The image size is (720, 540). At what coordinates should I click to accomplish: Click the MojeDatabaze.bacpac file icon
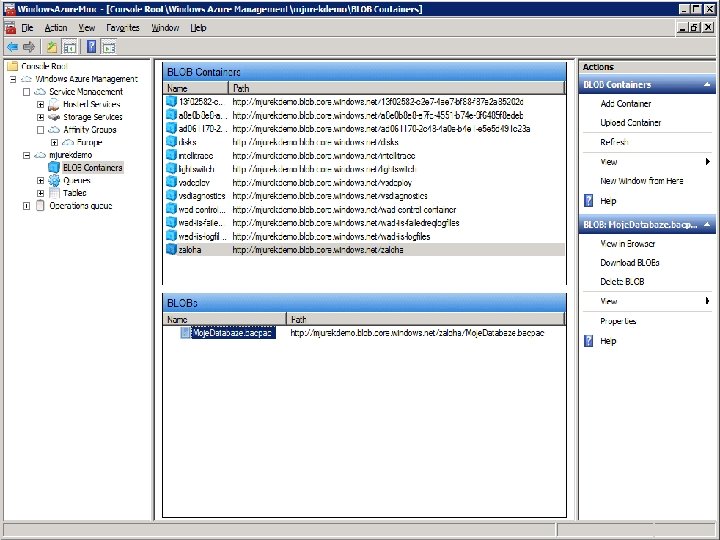[x=185, y=332]
